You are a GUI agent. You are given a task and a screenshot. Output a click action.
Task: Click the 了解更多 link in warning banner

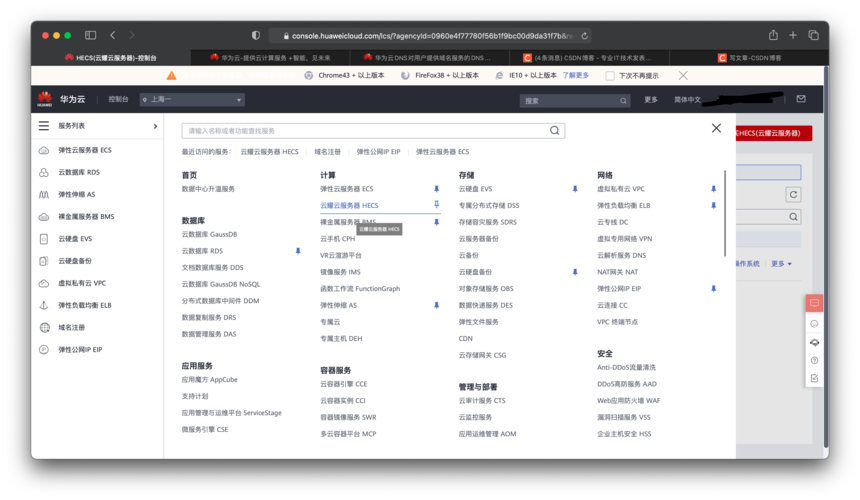click(x=575, y=75)
